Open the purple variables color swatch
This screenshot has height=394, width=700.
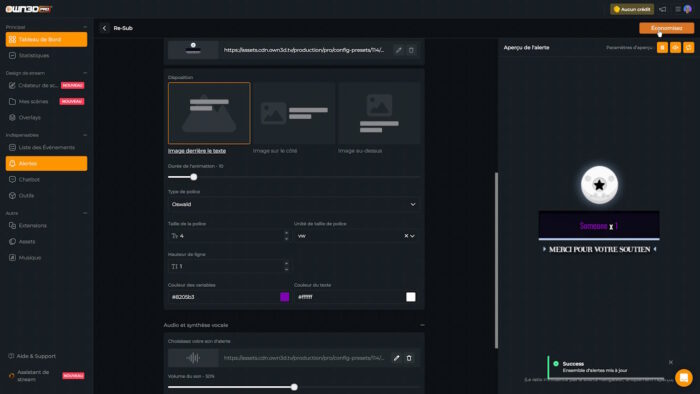click(x=284, y=297)
